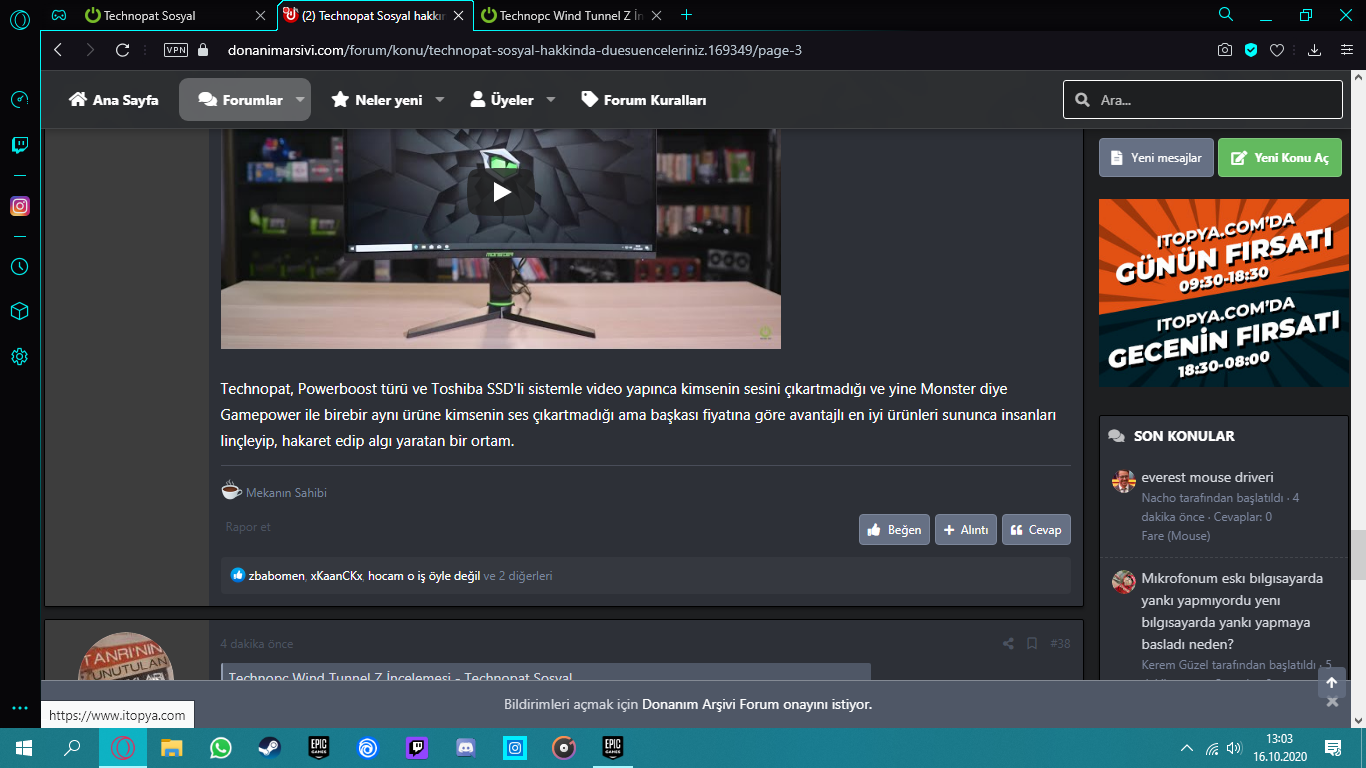Click Cevap to reply to the post
The width and height of the screenshot is (1366, 768).
1036,530
